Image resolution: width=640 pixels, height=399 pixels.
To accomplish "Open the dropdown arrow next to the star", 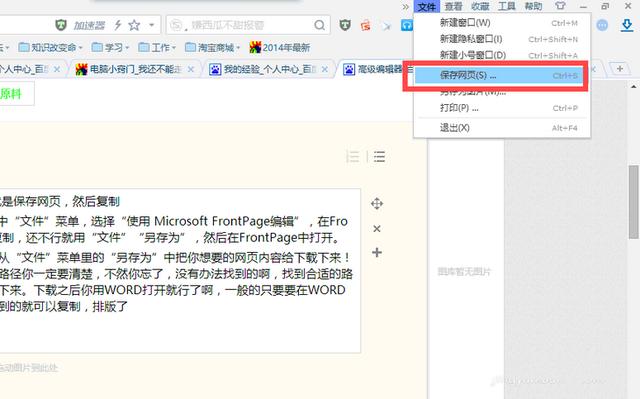I will click(x=151, y=25).
